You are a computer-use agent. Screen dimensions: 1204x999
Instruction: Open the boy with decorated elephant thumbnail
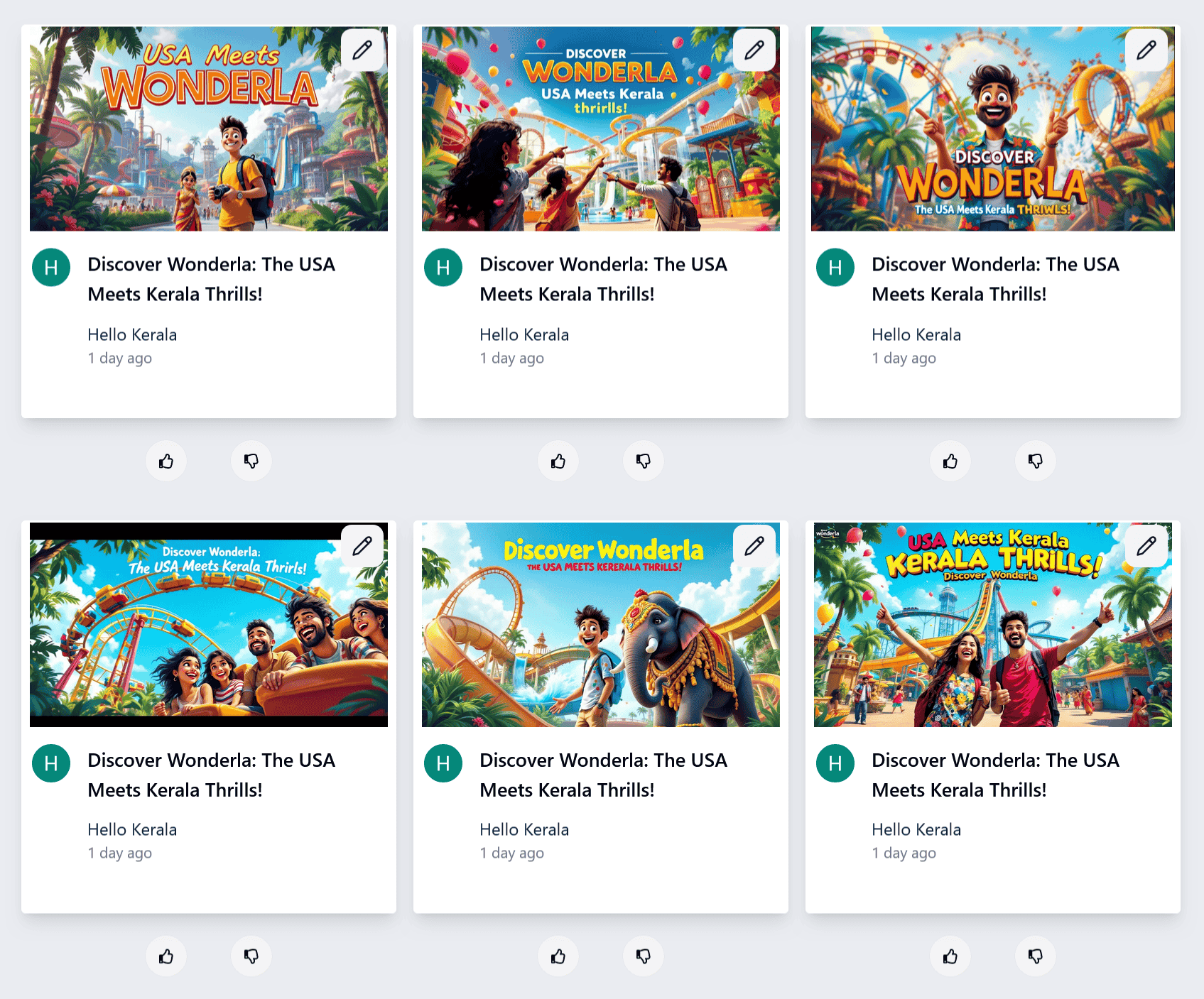(601, 625)
